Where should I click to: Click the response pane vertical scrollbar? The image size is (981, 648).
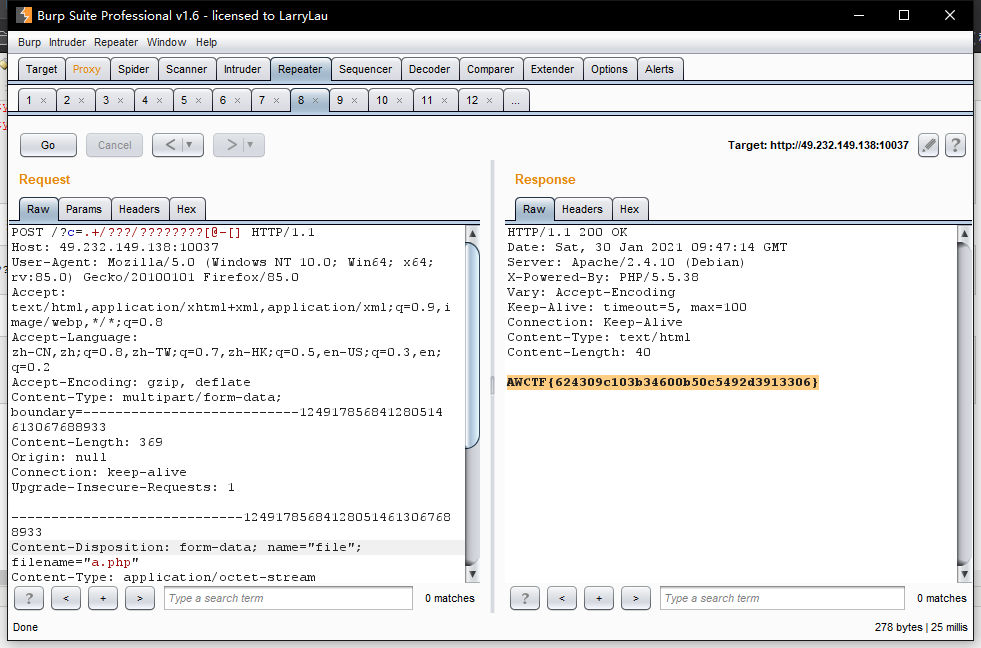(x=964, y=403)
